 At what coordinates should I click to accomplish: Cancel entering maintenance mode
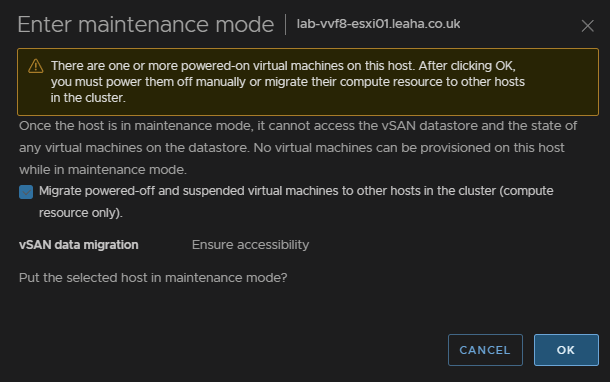(x=485, y=350)
